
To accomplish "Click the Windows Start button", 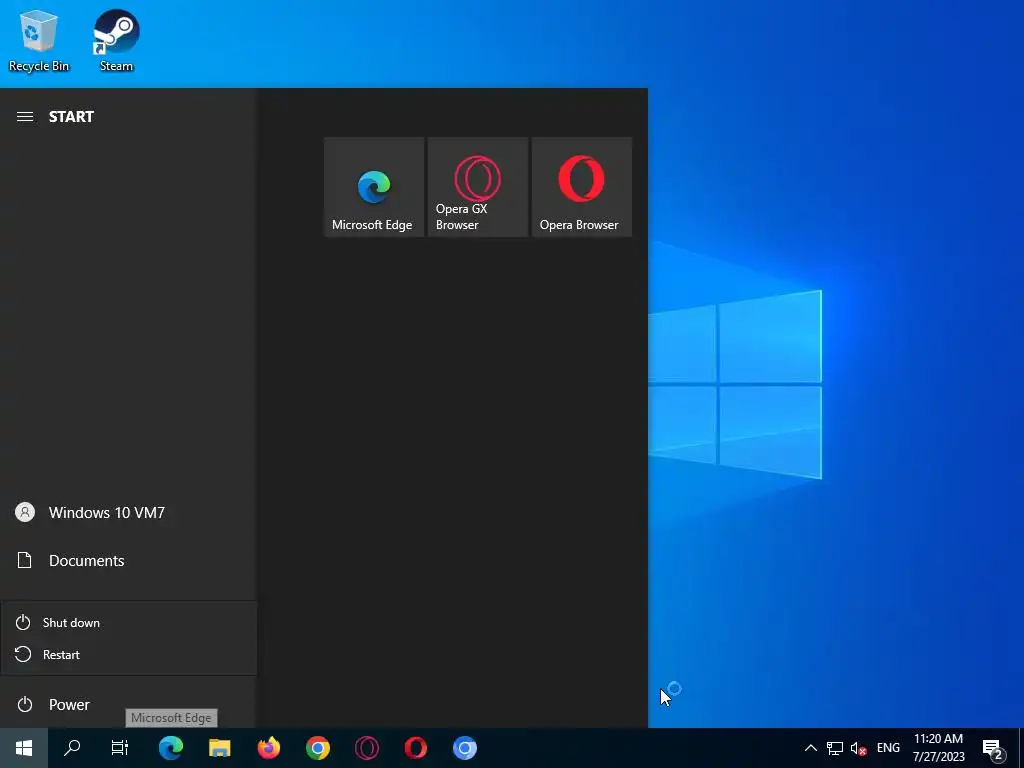I will (x=24, y=748).
